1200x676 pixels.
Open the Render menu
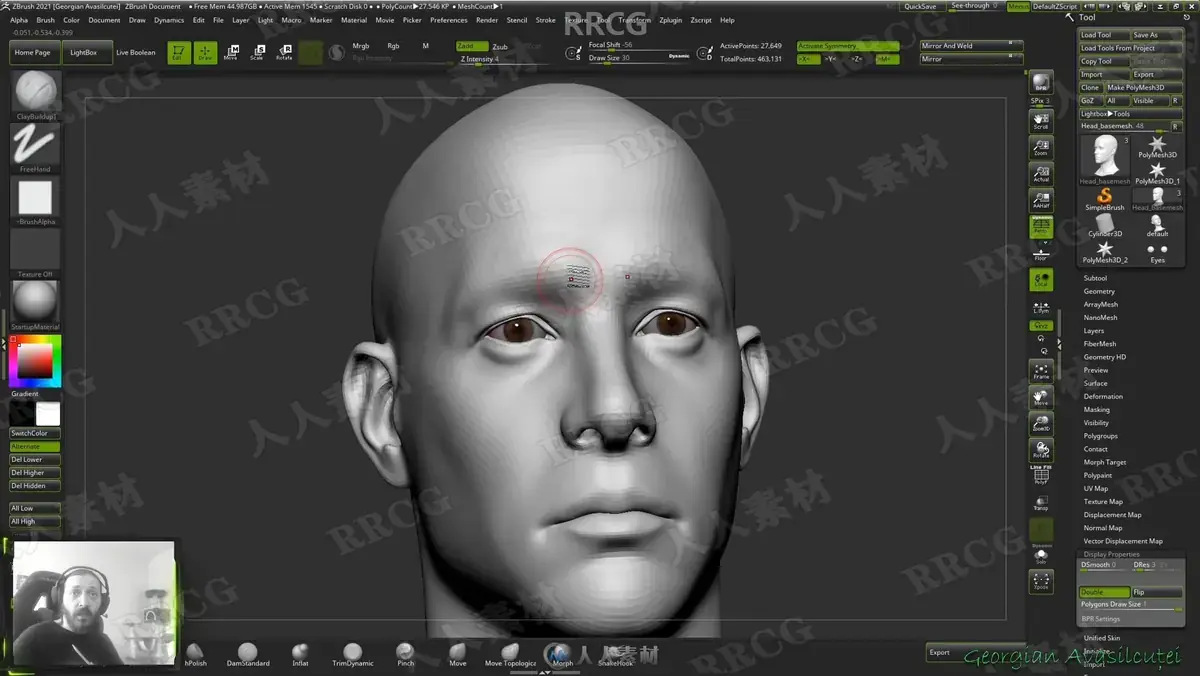tap(487, 20)
